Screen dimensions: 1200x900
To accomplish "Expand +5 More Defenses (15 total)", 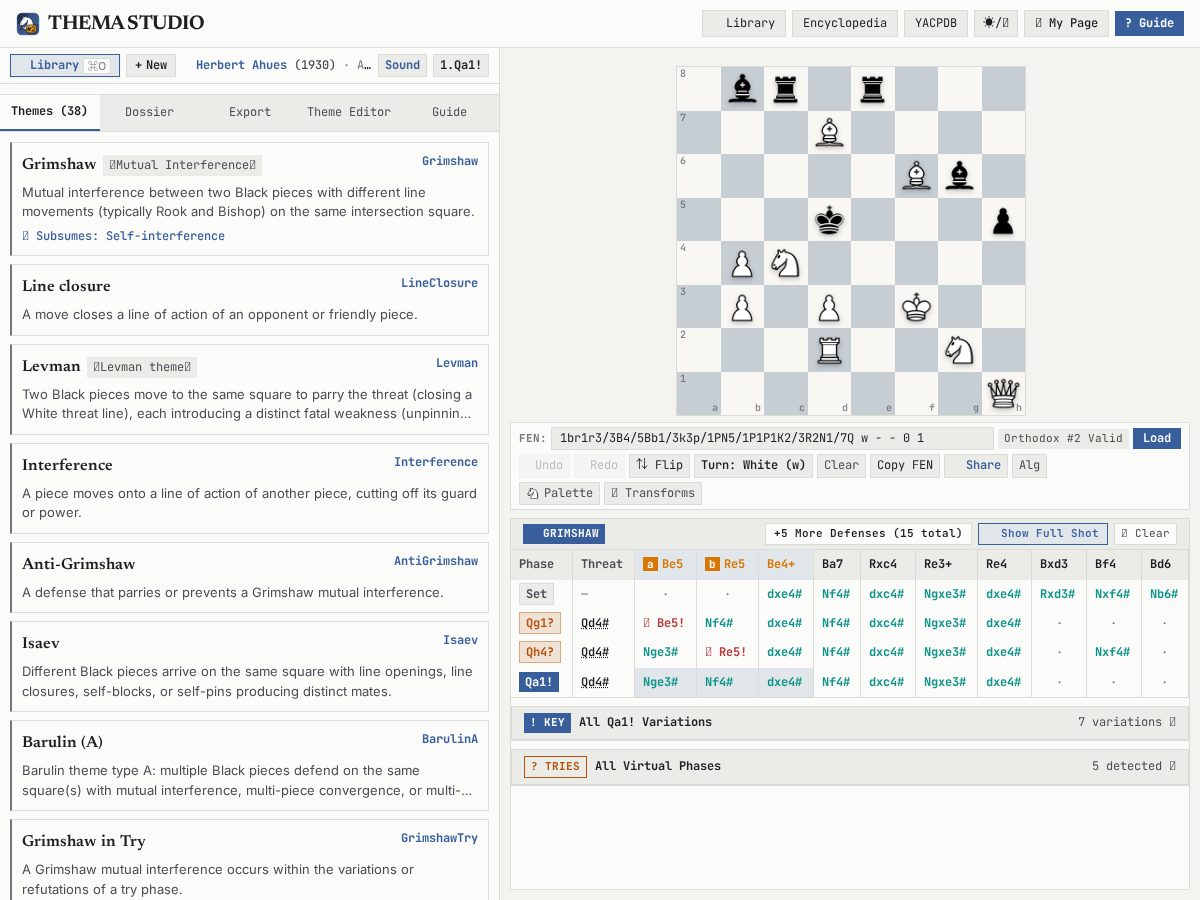I will (x=868, y=533).
